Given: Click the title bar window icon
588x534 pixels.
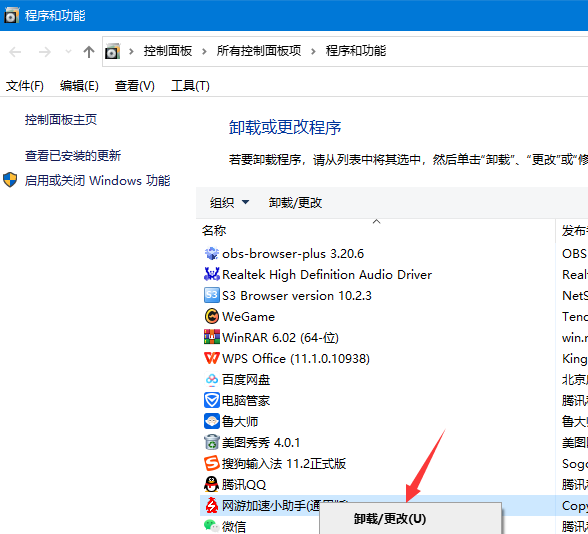Looking at the screenshot, I should 11,15.
